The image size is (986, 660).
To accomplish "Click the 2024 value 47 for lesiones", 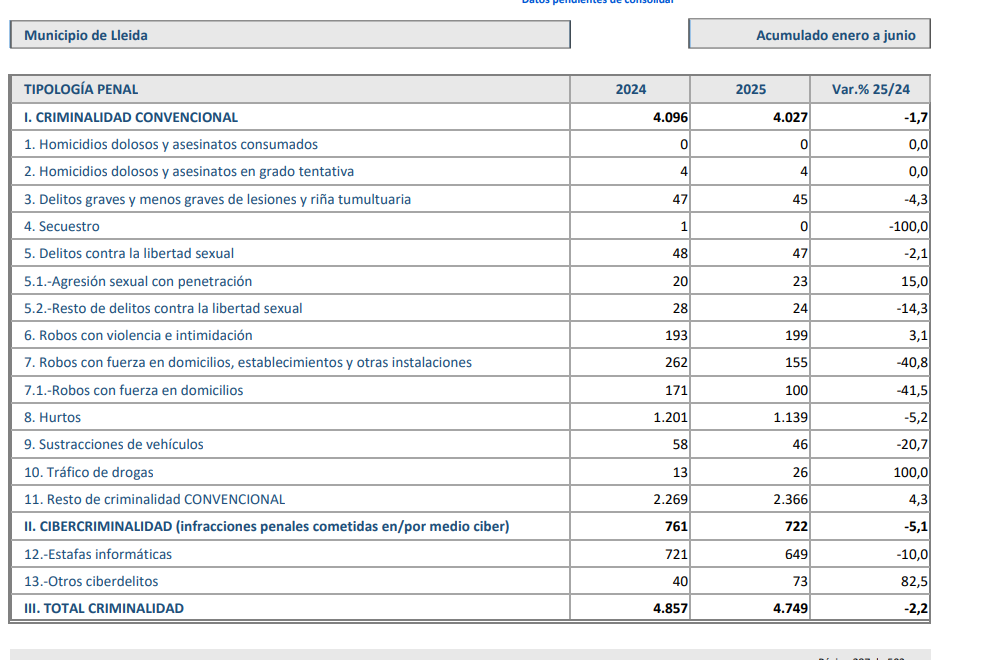I will tap(680, 199).
